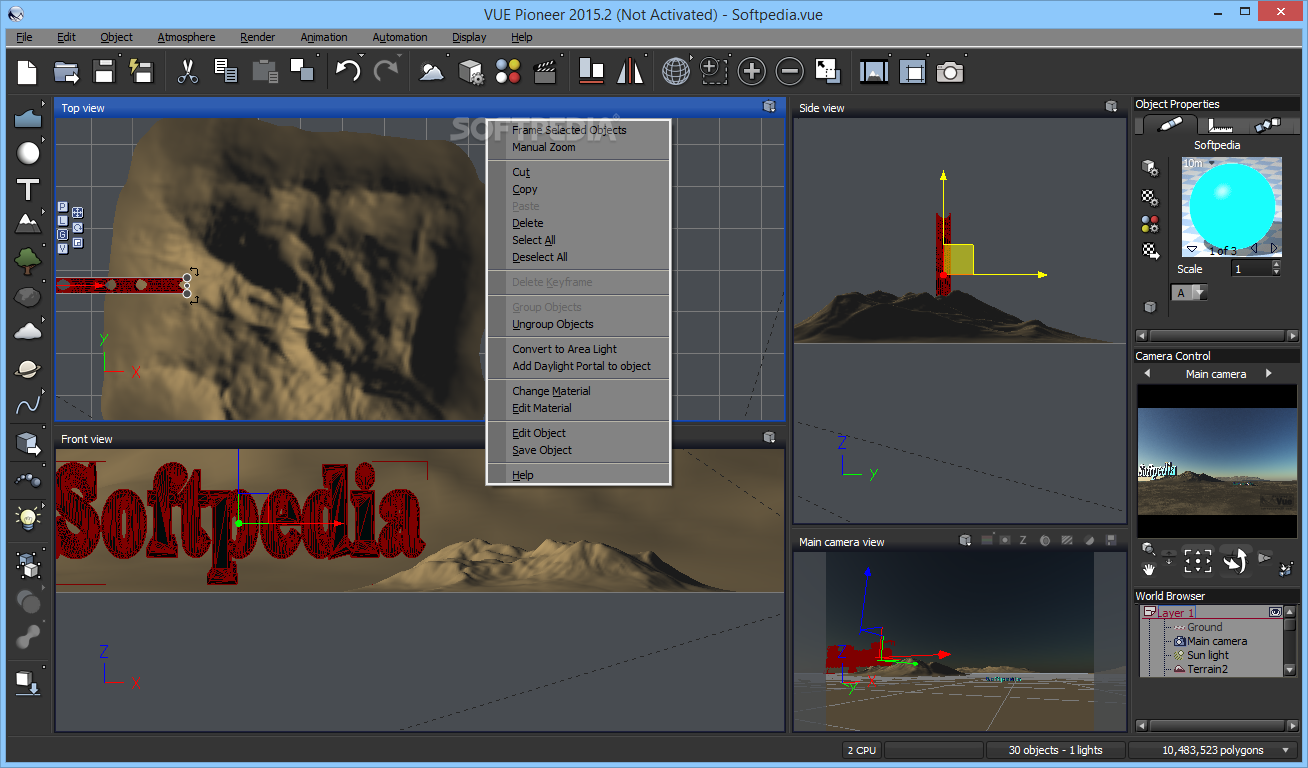1308x768 pixels.
Task: Click the wireframe globe toolbar icon
Action: click(x=676, y=71)
